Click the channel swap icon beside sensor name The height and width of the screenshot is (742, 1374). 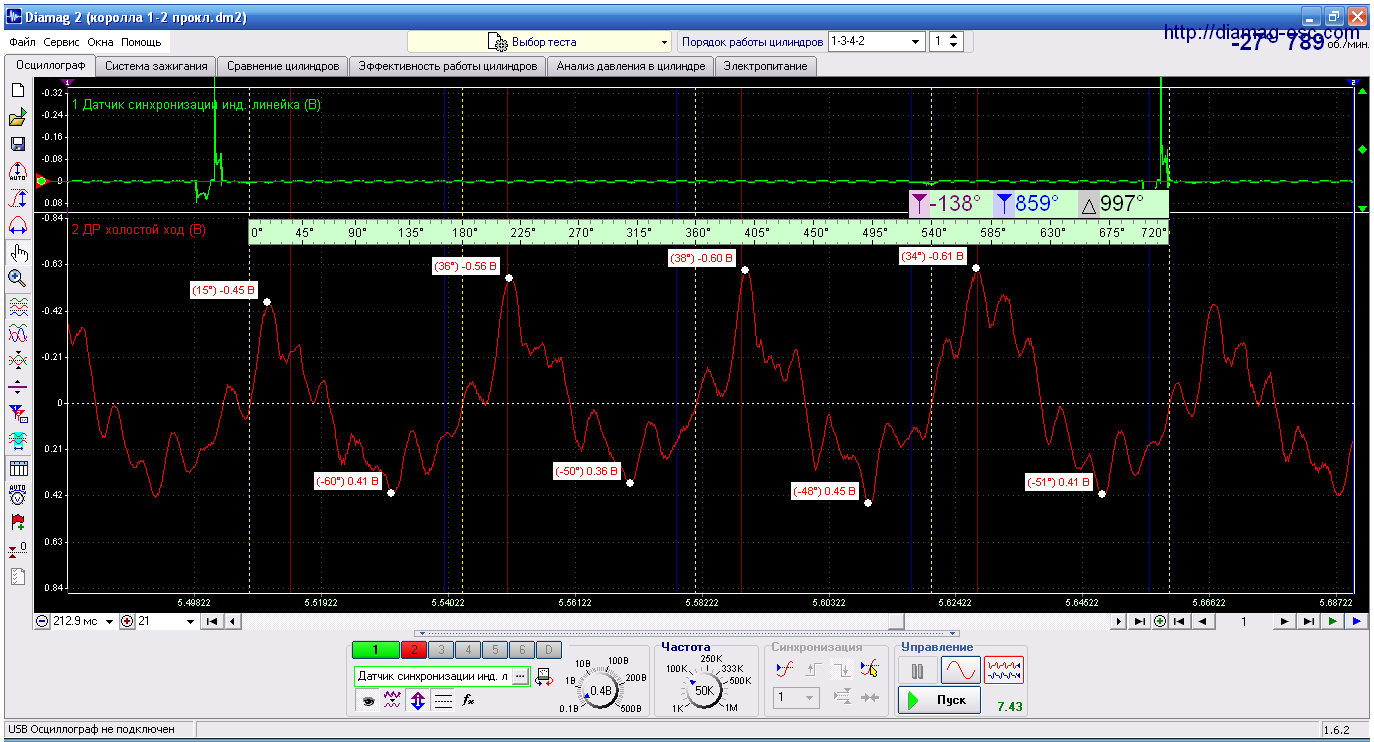click(544, 677)
